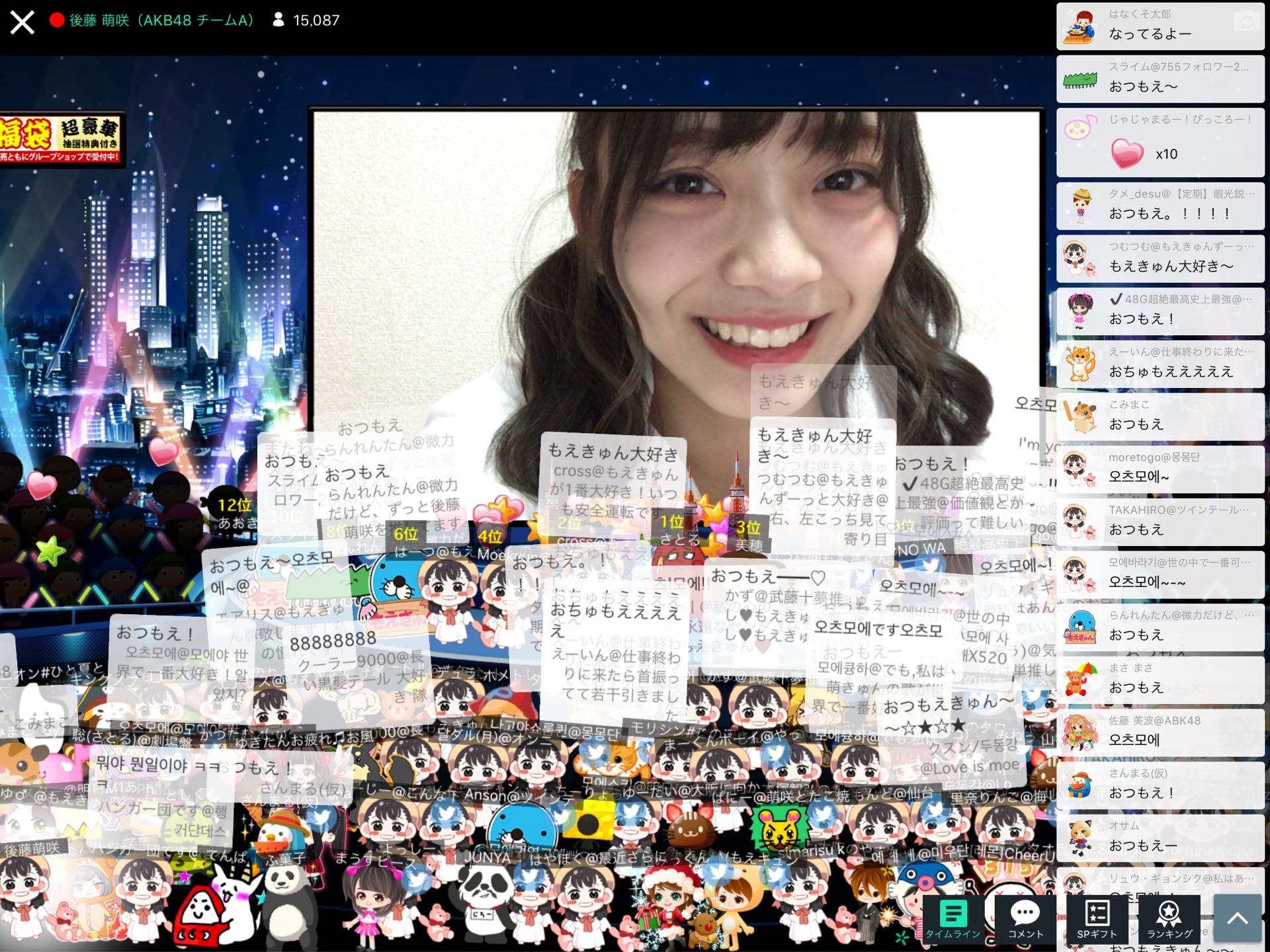Tap moretogo avatar in timeline
Image resolution: width=1270 pixels, height=952 pixels.
coord(1080,469)
